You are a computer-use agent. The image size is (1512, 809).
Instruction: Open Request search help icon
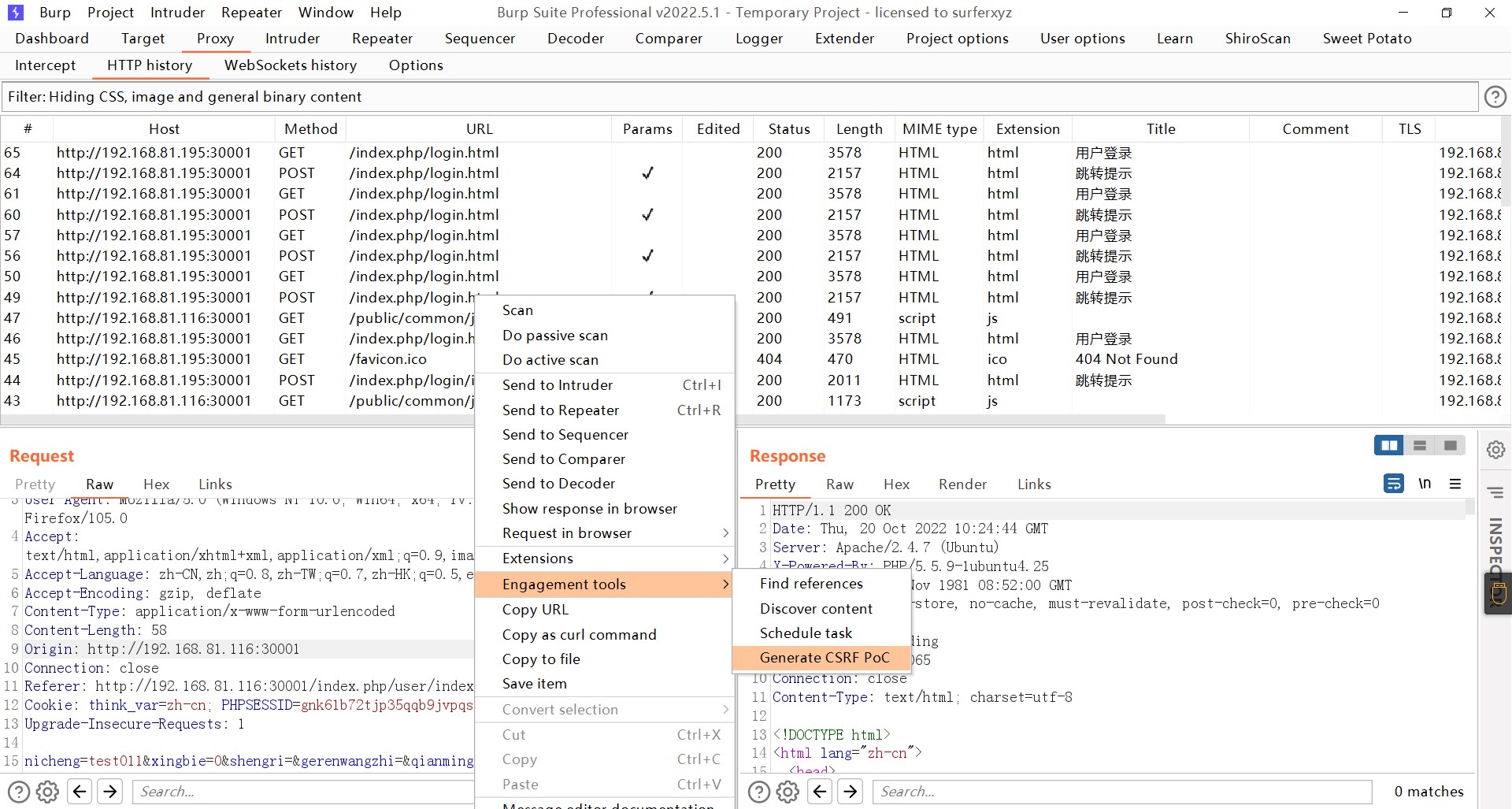click(x=18, y=792)
